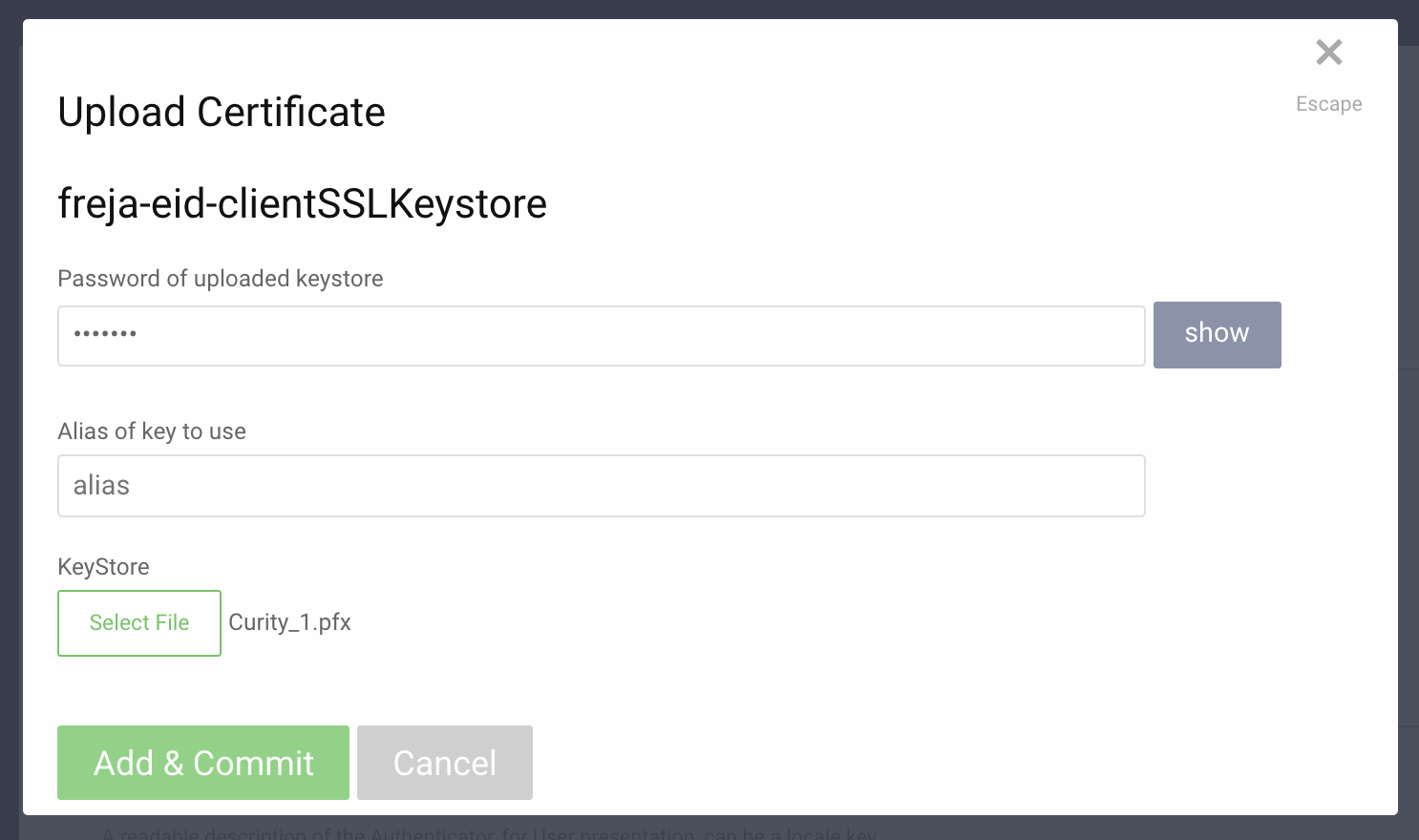Focus the keystore password input field
This screenshot has width=1419, height=840.
[602, 336]
